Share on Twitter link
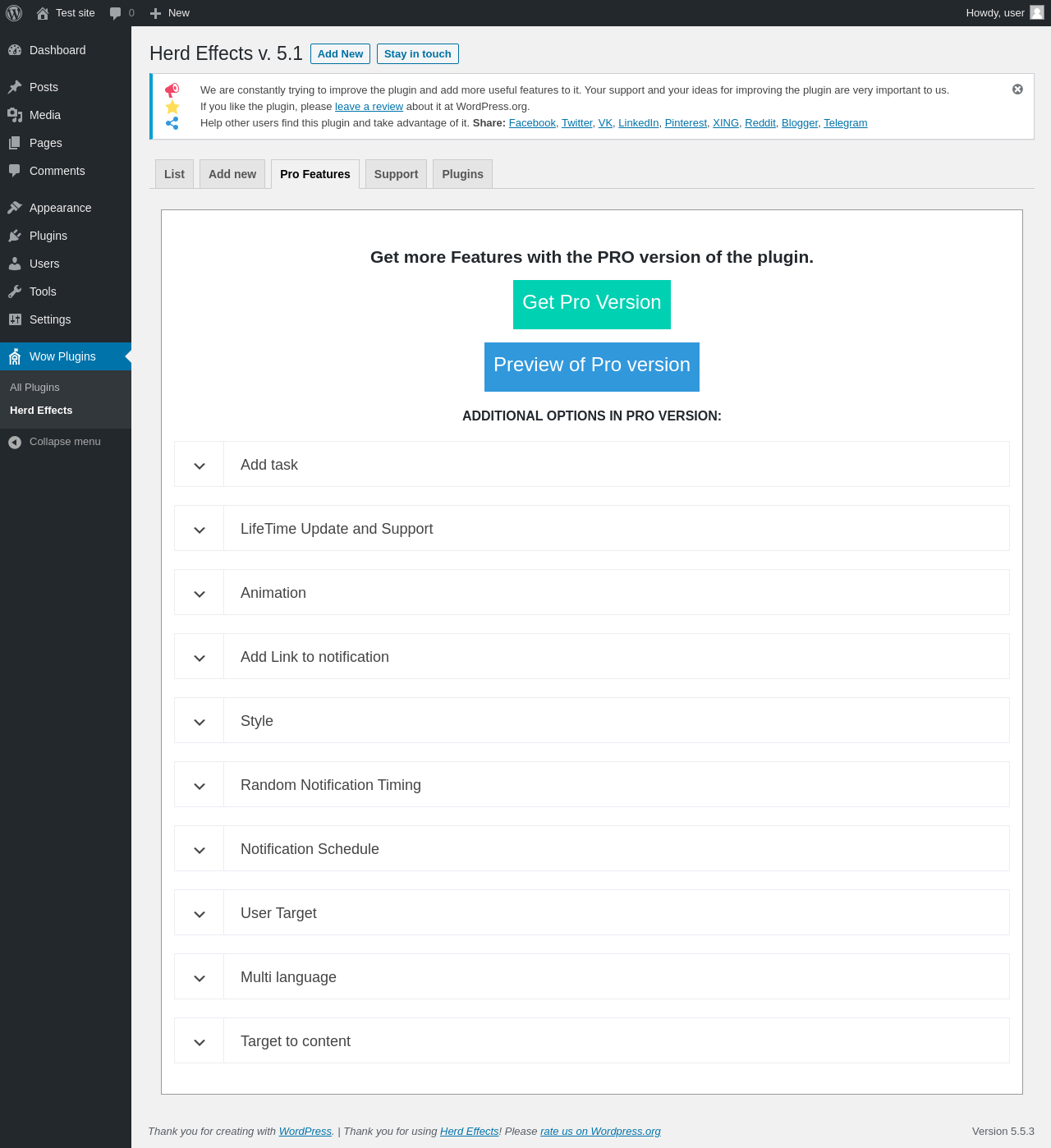 coord(577,123)
